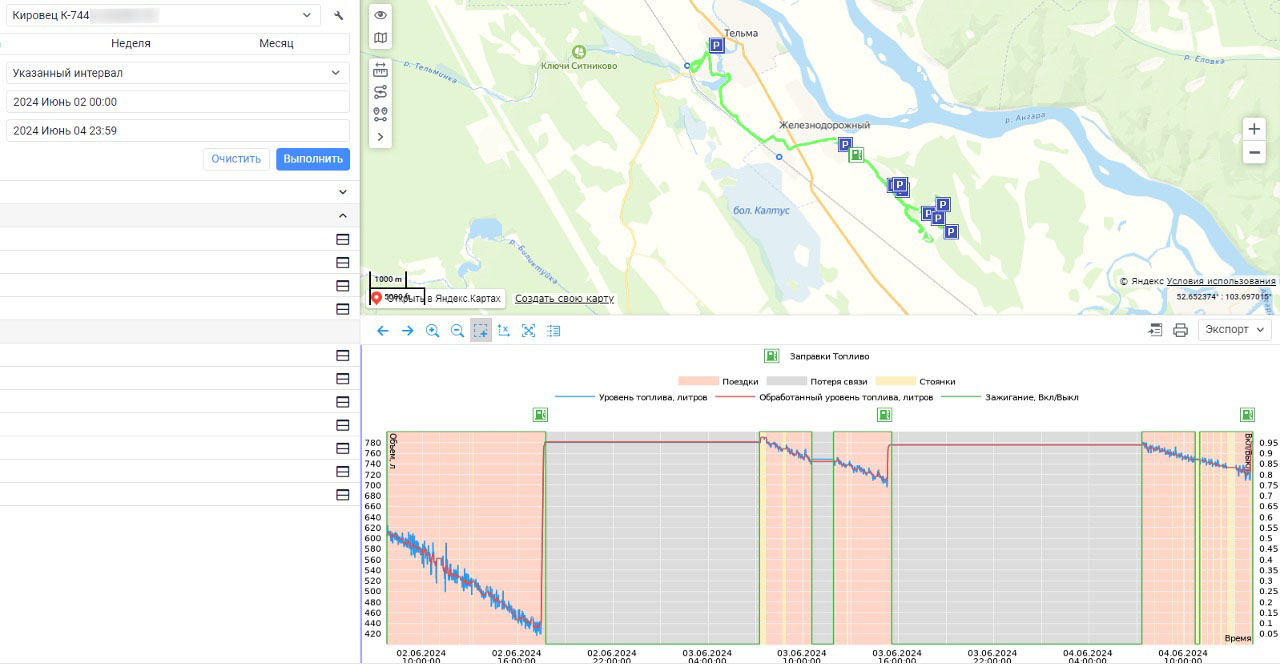Select the Неделя tab
This screenshot has height=667, width=1280.
pos(131,44)
